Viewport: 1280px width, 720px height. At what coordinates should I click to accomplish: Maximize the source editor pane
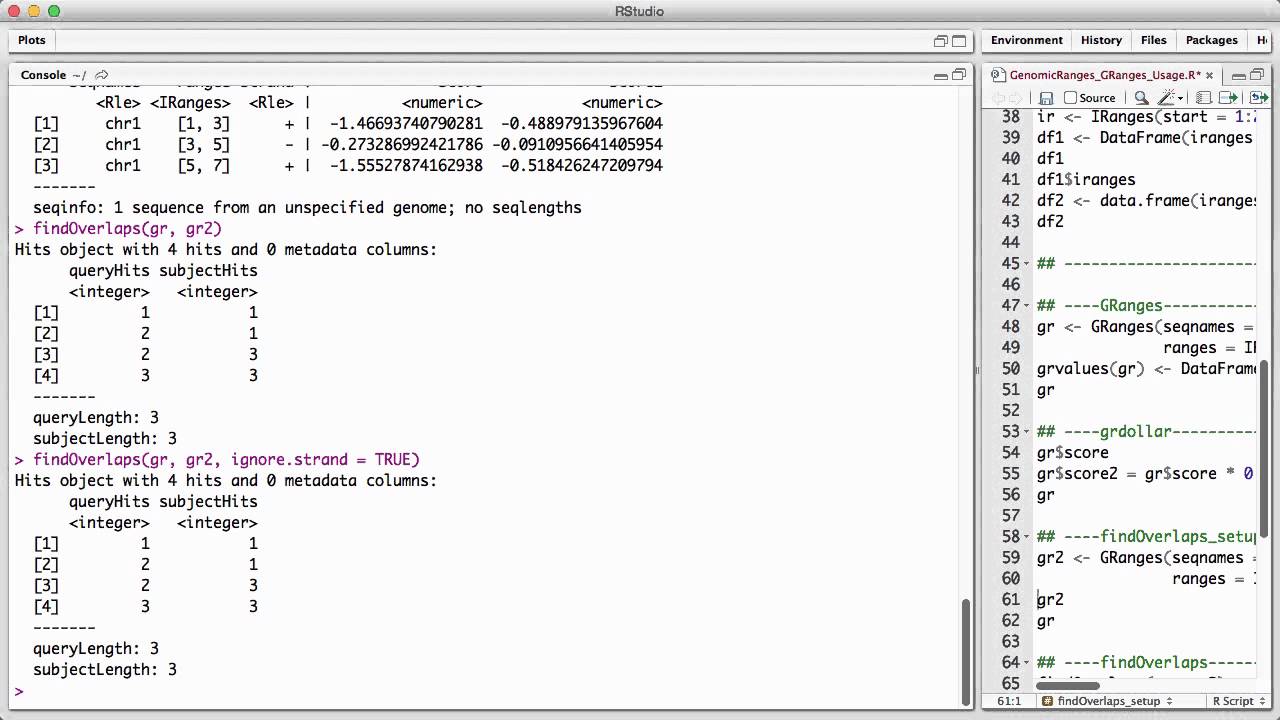pyautogui.click(x=1257, y=75)
